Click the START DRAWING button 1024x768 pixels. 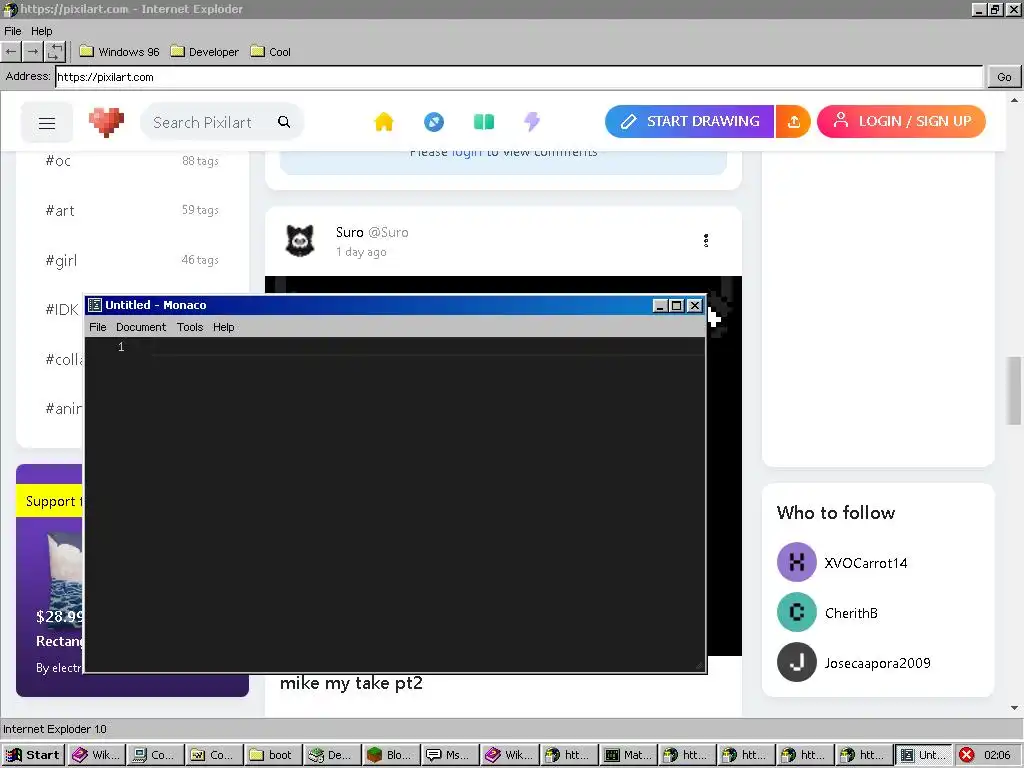click(690, 121)
